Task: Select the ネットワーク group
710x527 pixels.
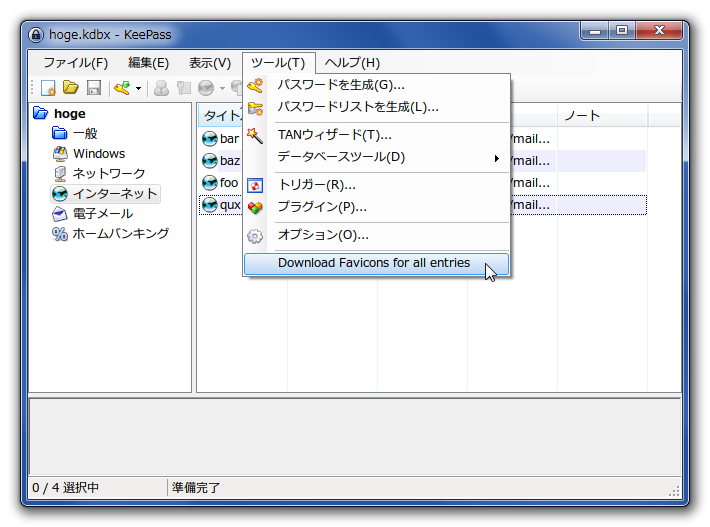Action: coord(109,173)
